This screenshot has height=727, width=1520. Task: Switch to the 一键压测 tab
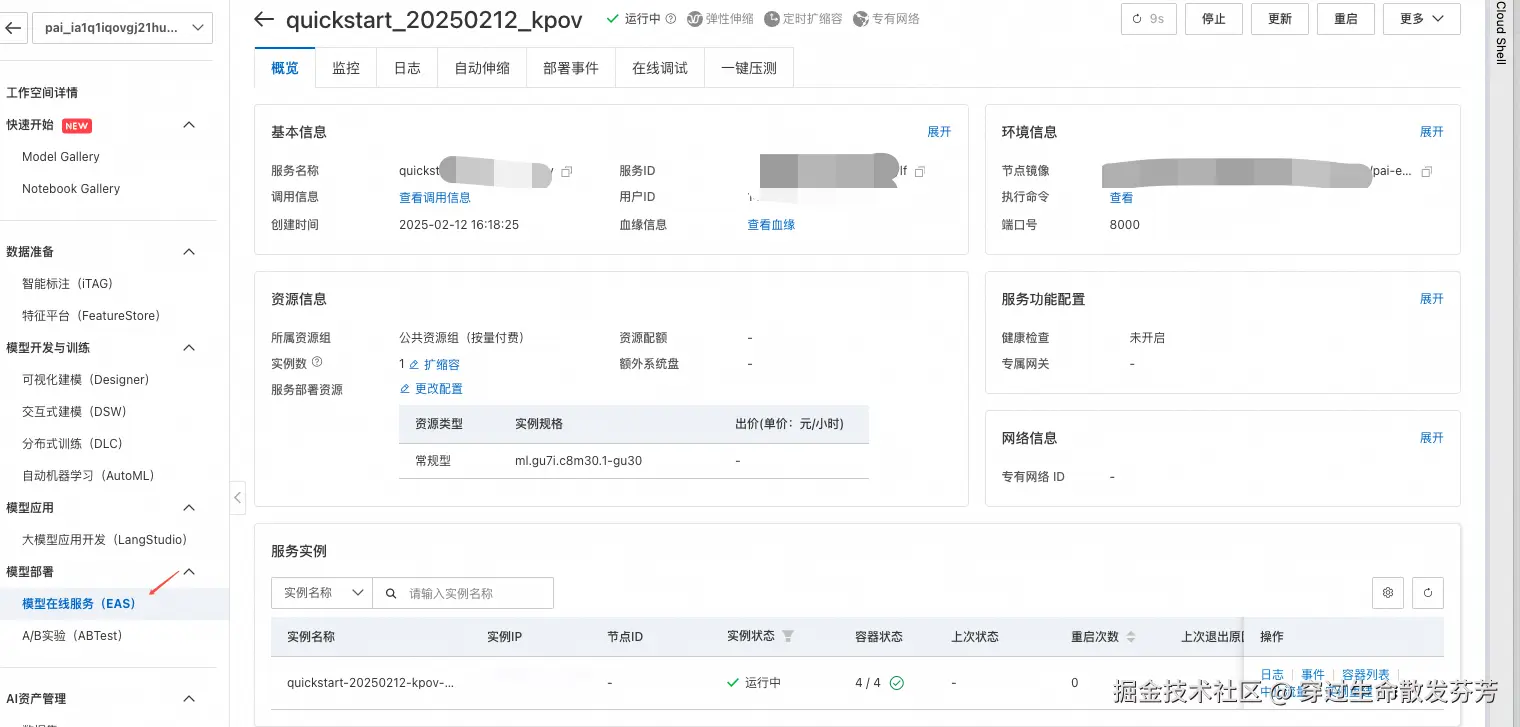click(749, 68)
